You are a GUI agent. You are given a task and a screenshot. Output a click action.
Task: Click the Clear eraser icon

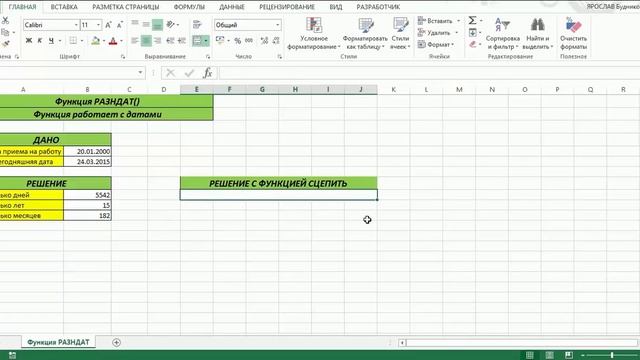pyautogui.click(x=472, y=44)
